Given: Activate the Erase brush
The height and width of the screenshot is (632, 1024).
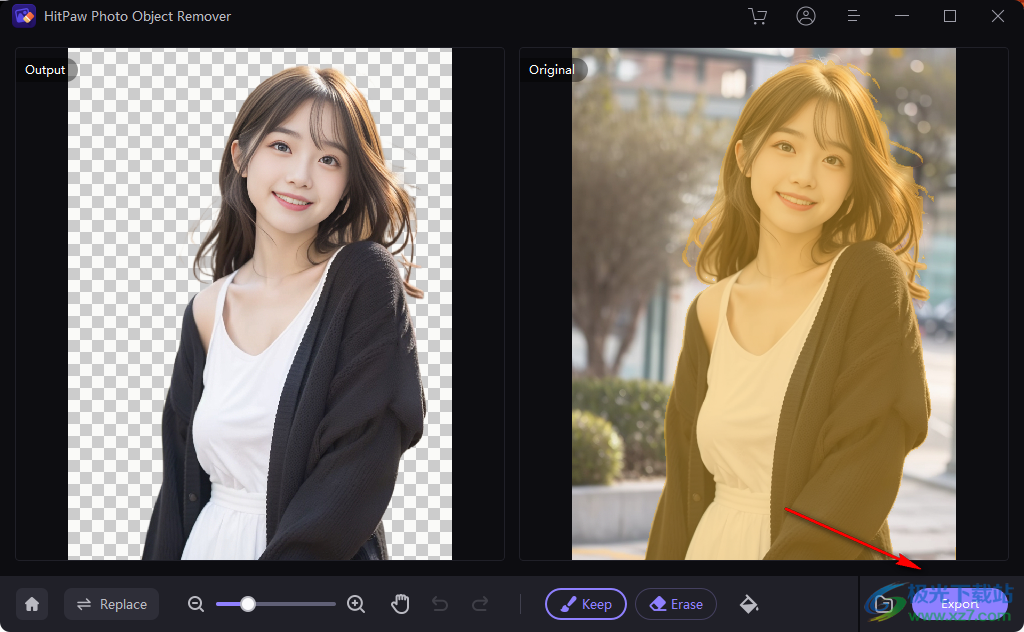Looking at the screenshot, I should click(x=676, y=604).
